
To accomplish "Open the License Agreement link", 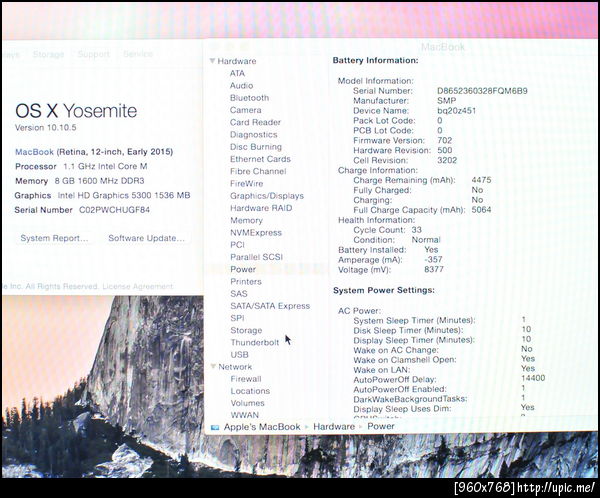I will coord(138,286).
